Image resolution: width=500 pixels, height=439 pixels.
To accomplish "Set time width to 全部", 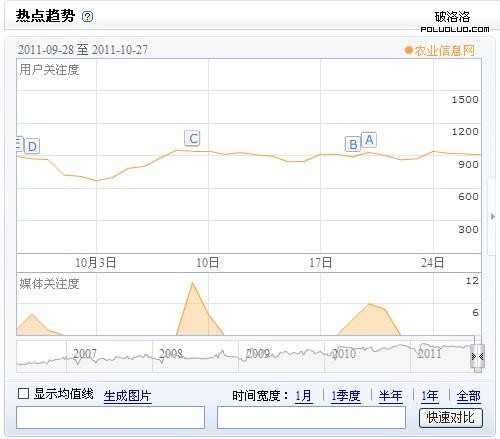I will (x=468, y=396).
